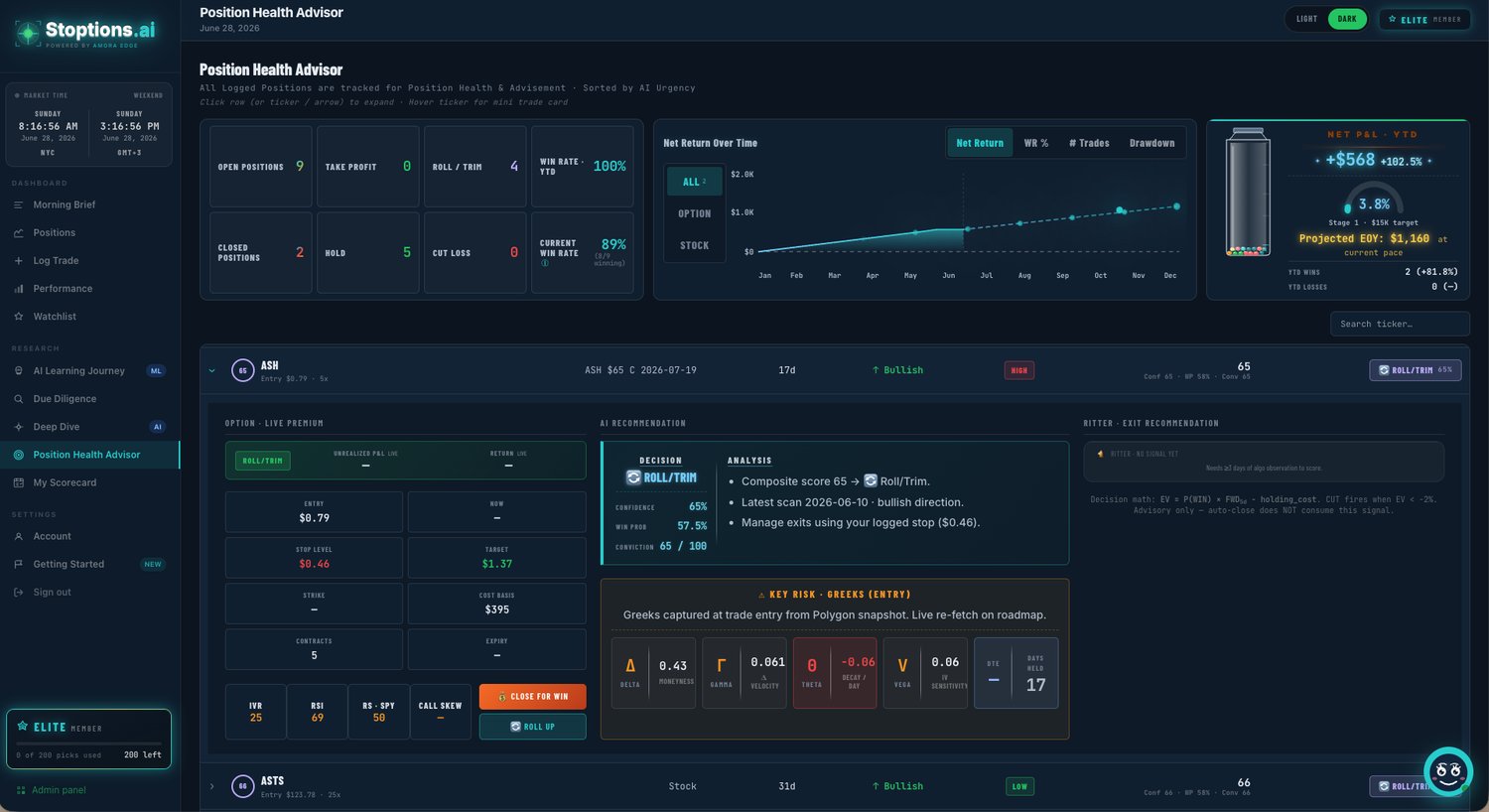Screen dimensions: 1489x812
Task: Click the Roll / Trim 4 card
Action: tap(475, 167)
